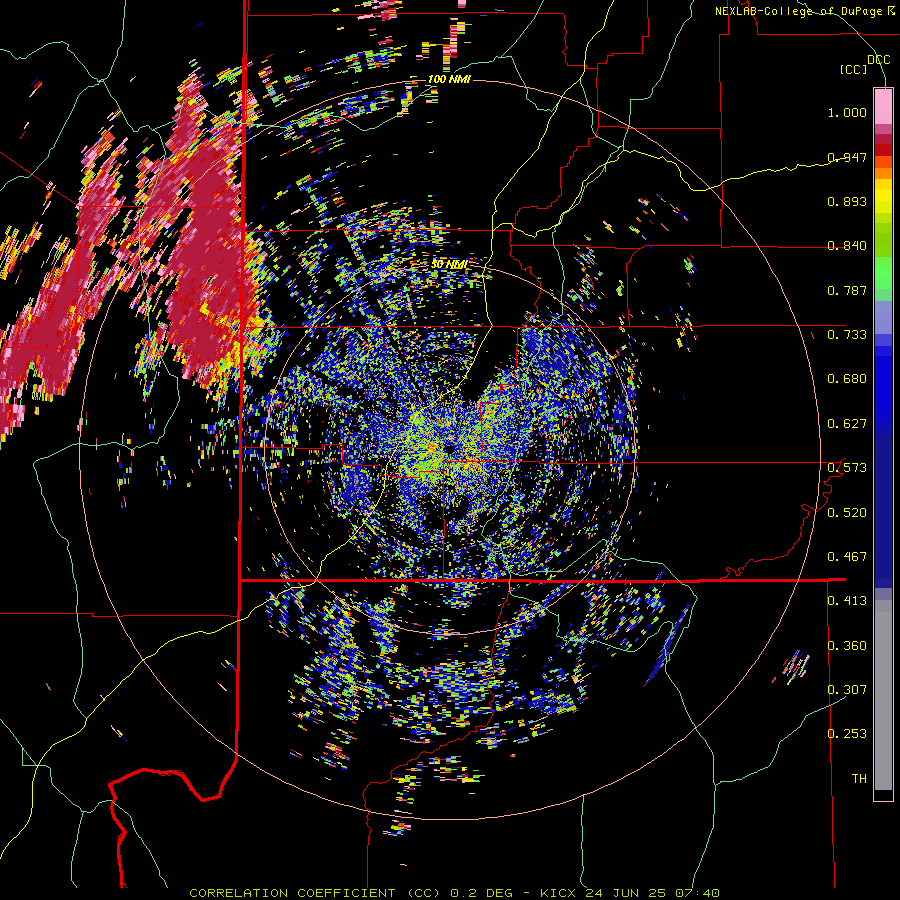Screen dimensions: 900x900
Task: Click the DCC label above the color bar
Action: click(878, 60)
